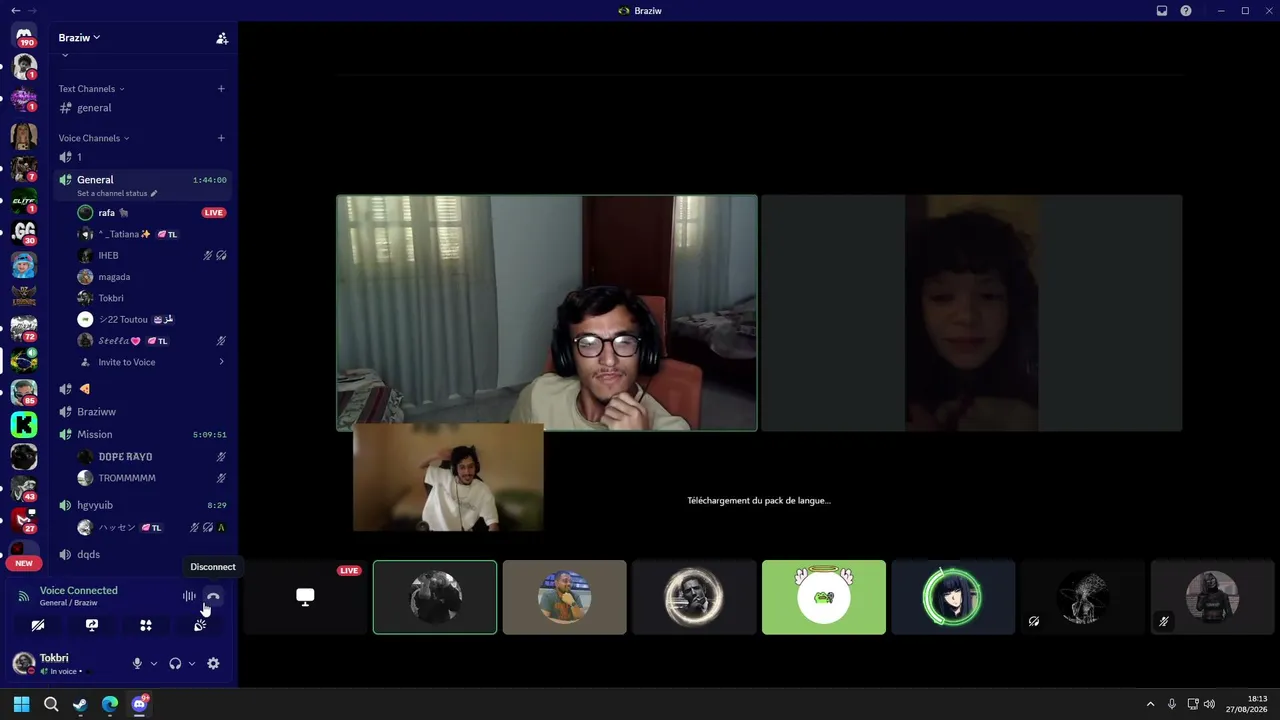
Task: Open microphone input options arrow
Action: point(154,663)
